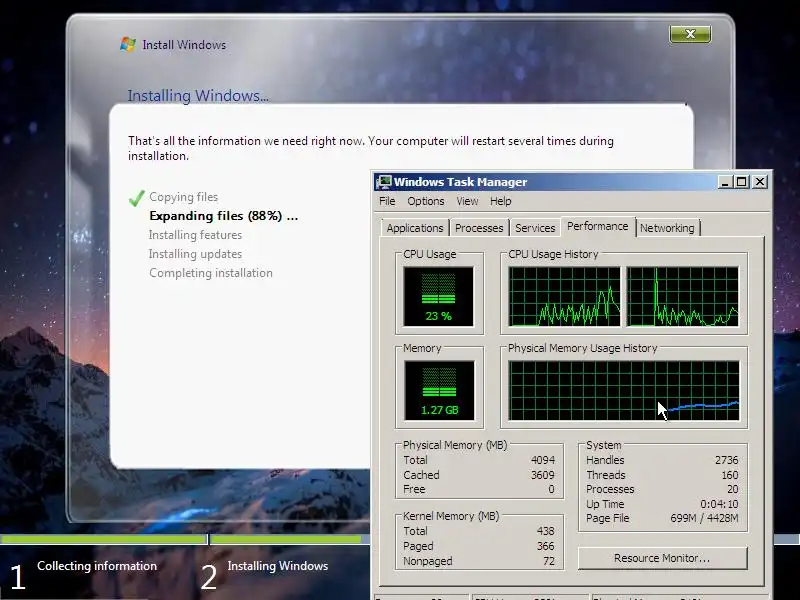Close the Install Windows dialog
Viewport: 800px width, 600px height.
tap(690, 34)
